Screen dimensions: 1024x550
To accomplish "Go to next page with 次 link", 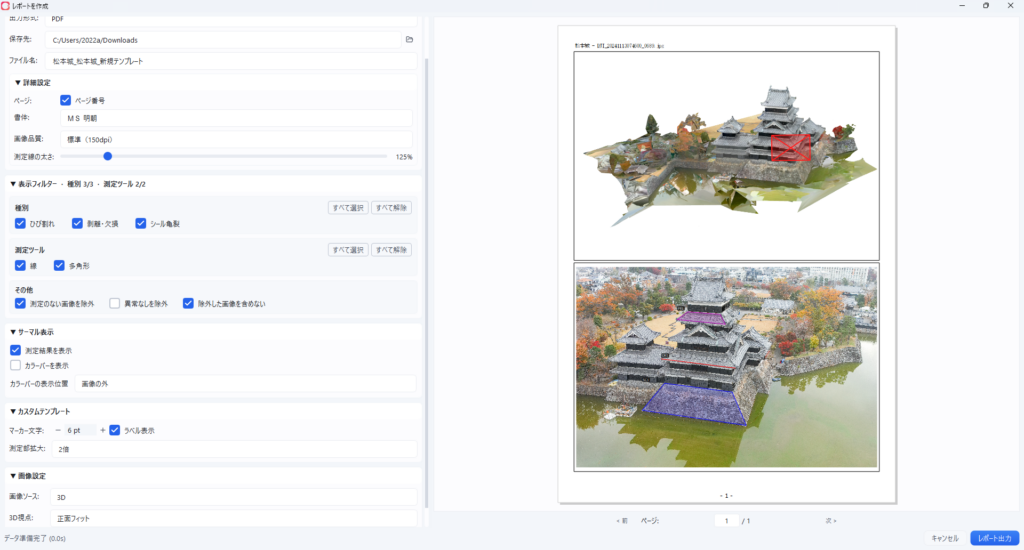I will [x=831, y=521].
